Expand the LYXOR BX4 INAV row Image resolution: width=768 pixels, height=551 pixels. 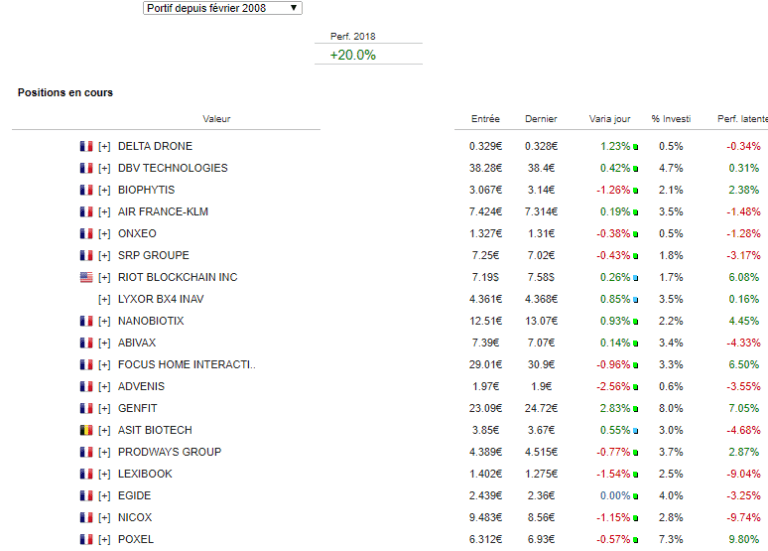104,299
